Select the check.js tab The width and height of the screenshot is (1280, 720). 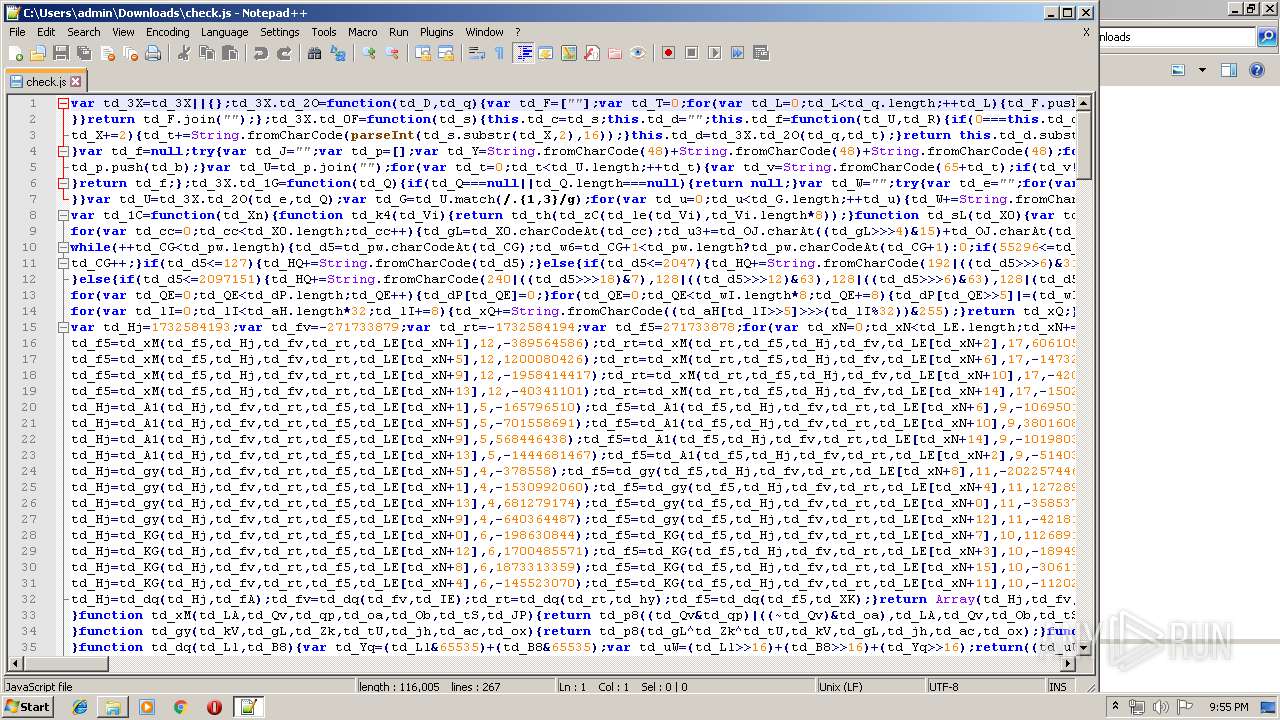click(45, 81)
